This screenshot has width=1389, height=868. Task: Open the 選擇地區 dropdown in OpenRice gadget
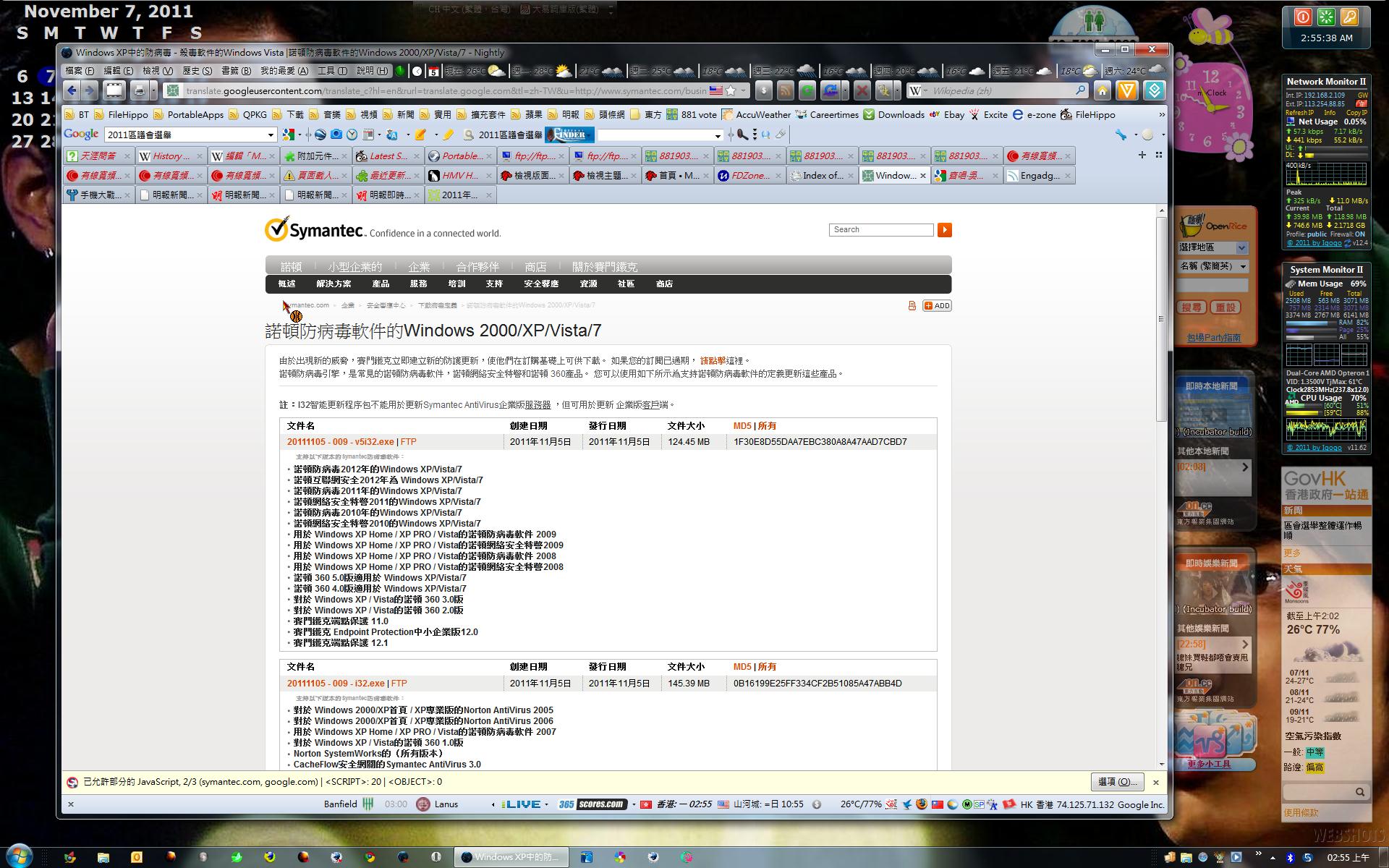tap(1241, 247)
